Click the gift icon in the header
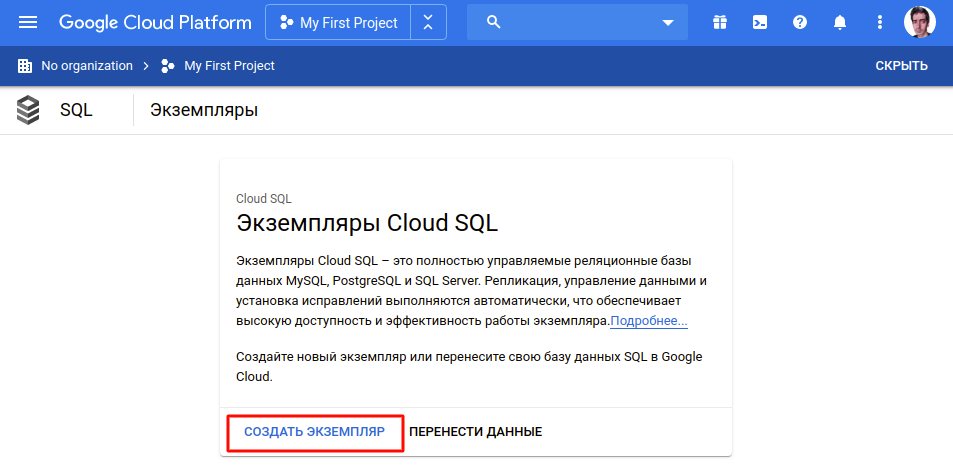Screen dimensions: 953x469 coord(720,22)
